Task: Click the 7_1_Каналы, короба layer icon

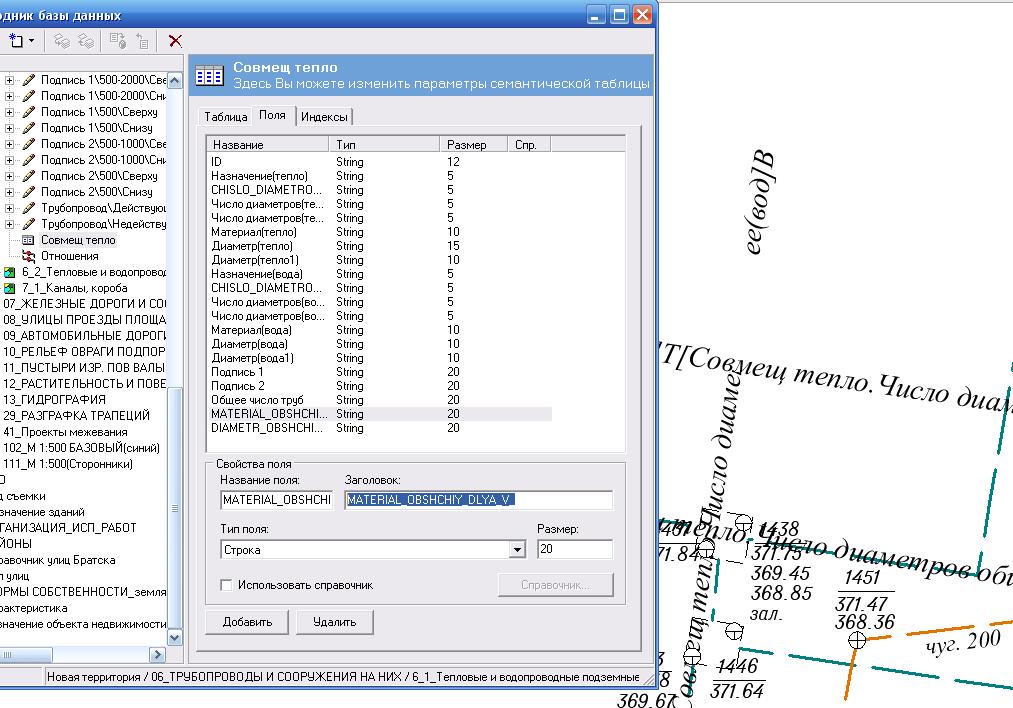Action: click(x=10, y=288)
